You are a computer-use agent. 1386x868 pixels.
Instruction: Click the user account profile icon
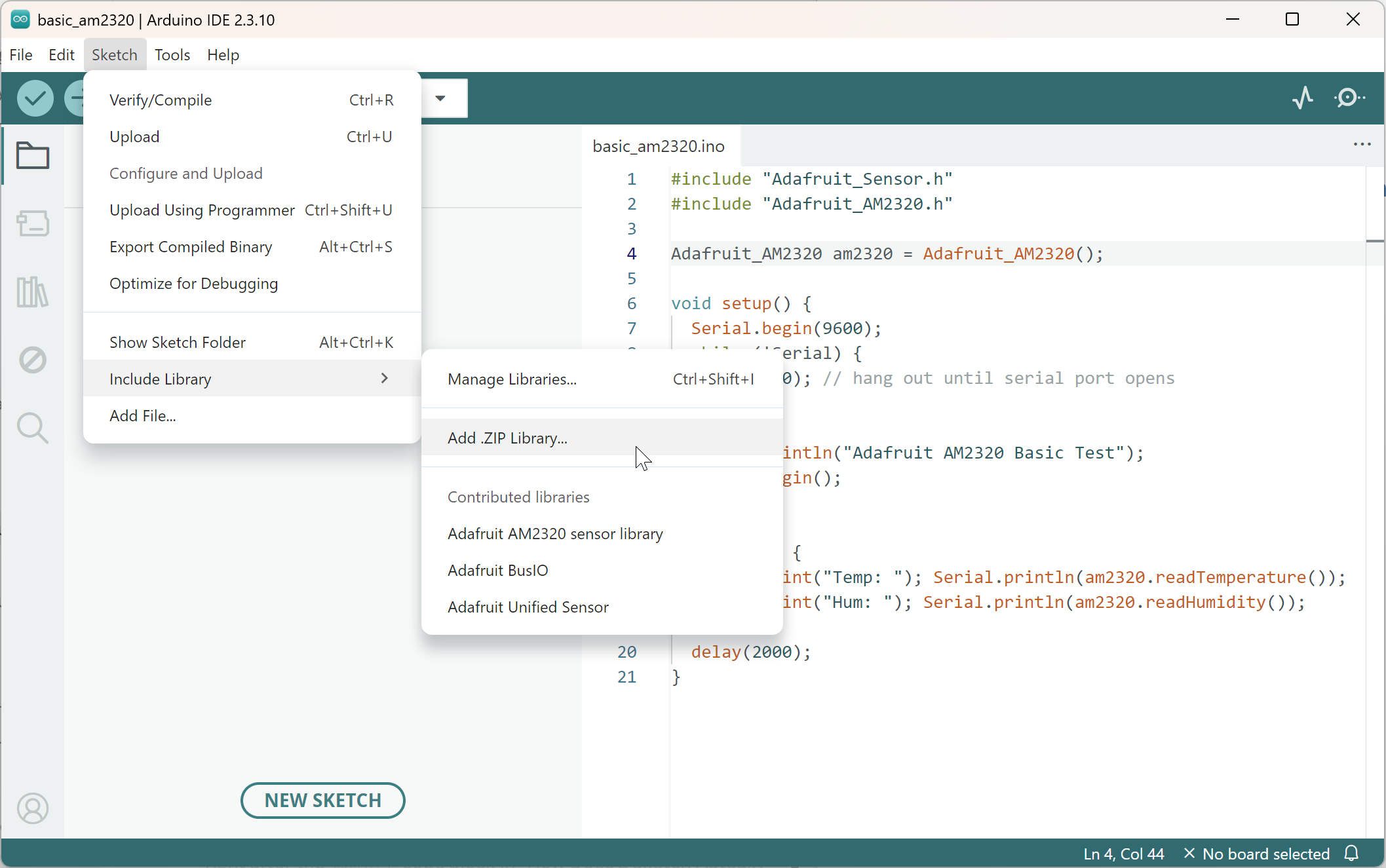pos(32,808)
